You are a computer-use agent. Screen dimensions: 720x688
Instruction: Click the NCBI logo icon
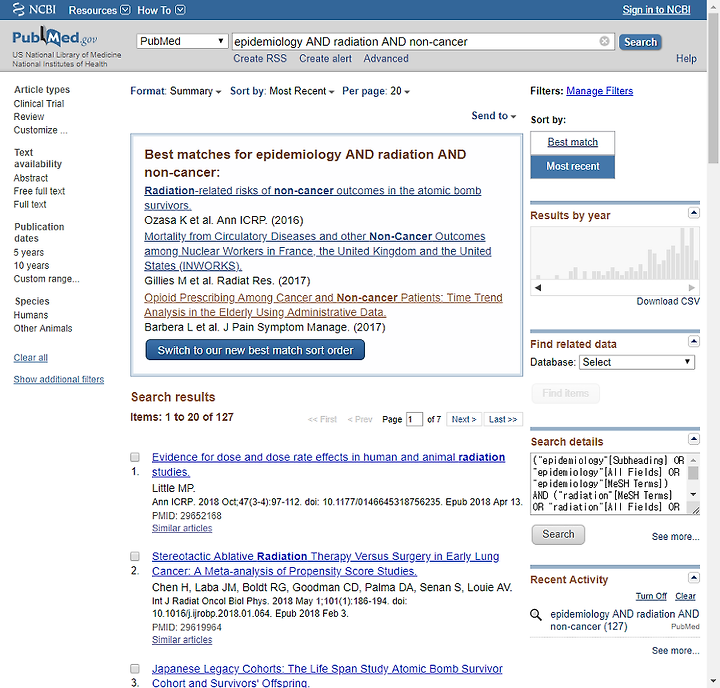18,9
